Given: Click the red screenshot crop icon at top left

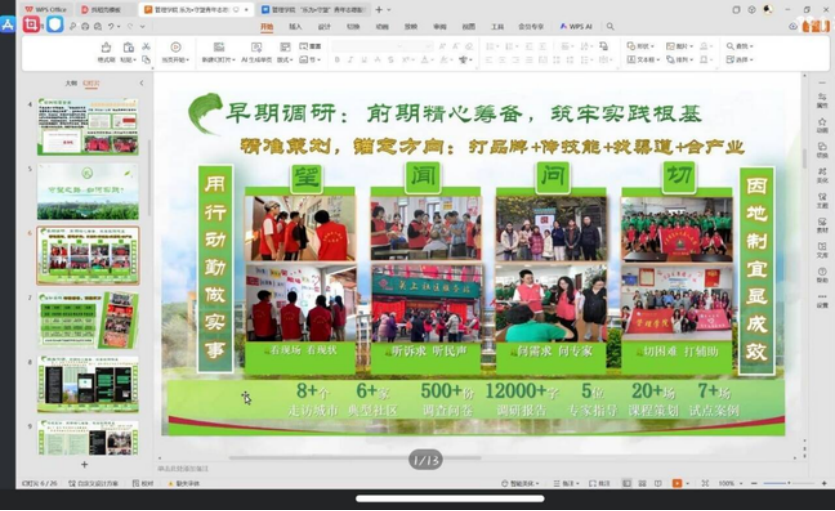Looking at the screenshot, I should coord(31,24).
